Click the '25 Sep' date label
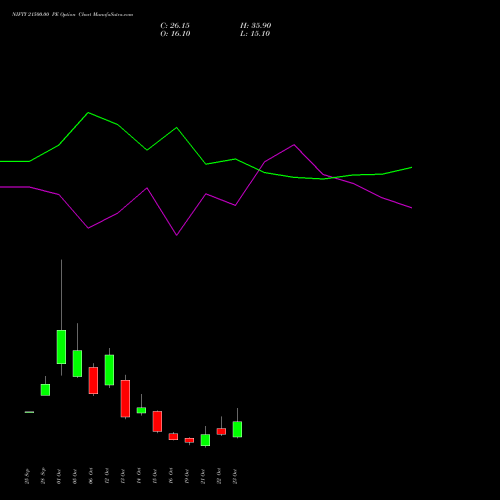The image size is (500, 500). (27, 477)
